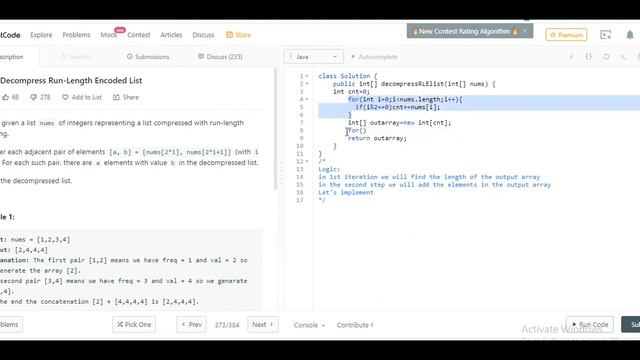The image size is (640, 360).
Task: Click code line 'int[] outarray=new int[cnt];'
Action: point(399,122)
